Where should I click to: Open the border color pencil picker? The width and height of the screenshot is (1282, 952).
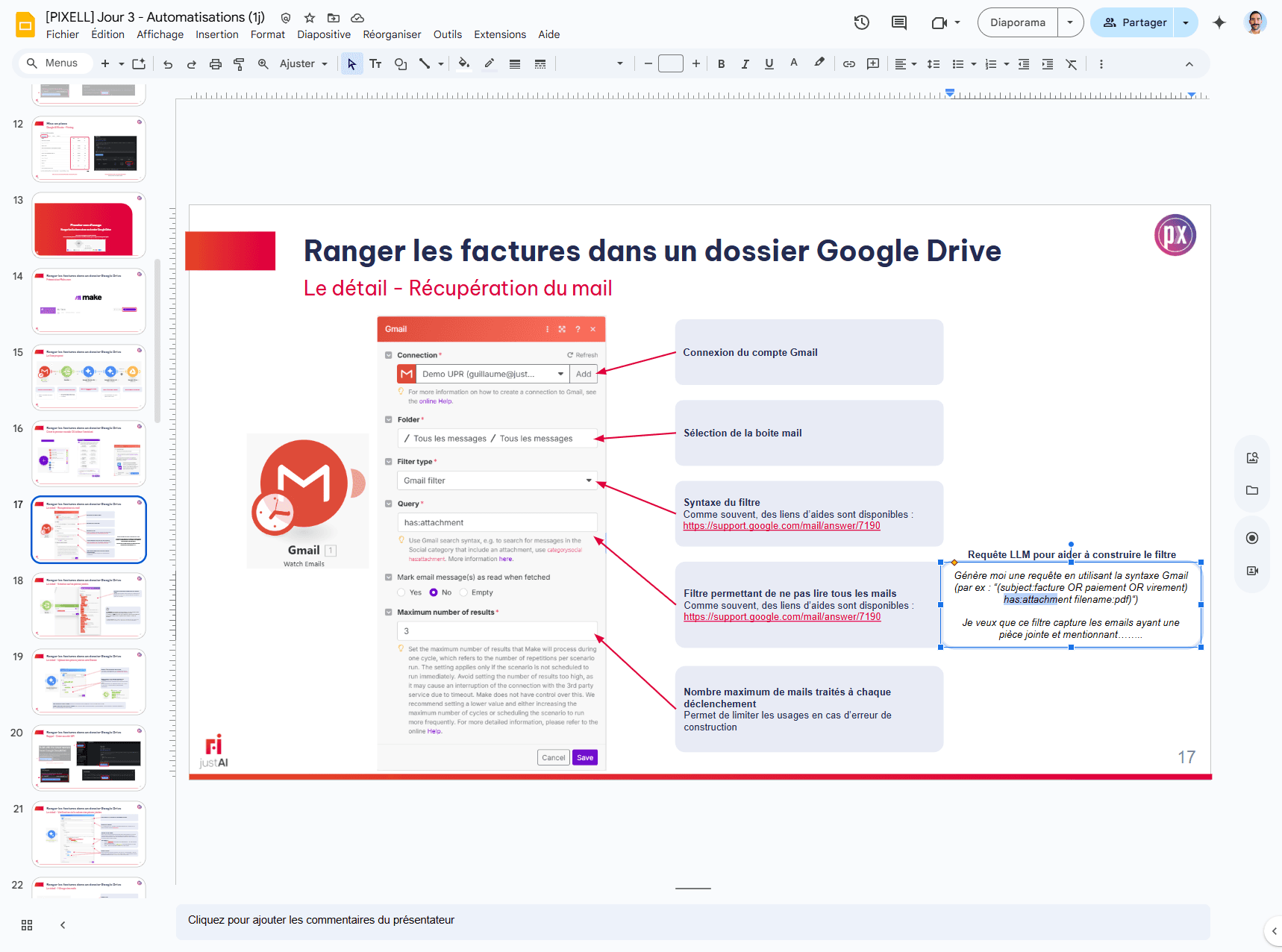point(490,64)
